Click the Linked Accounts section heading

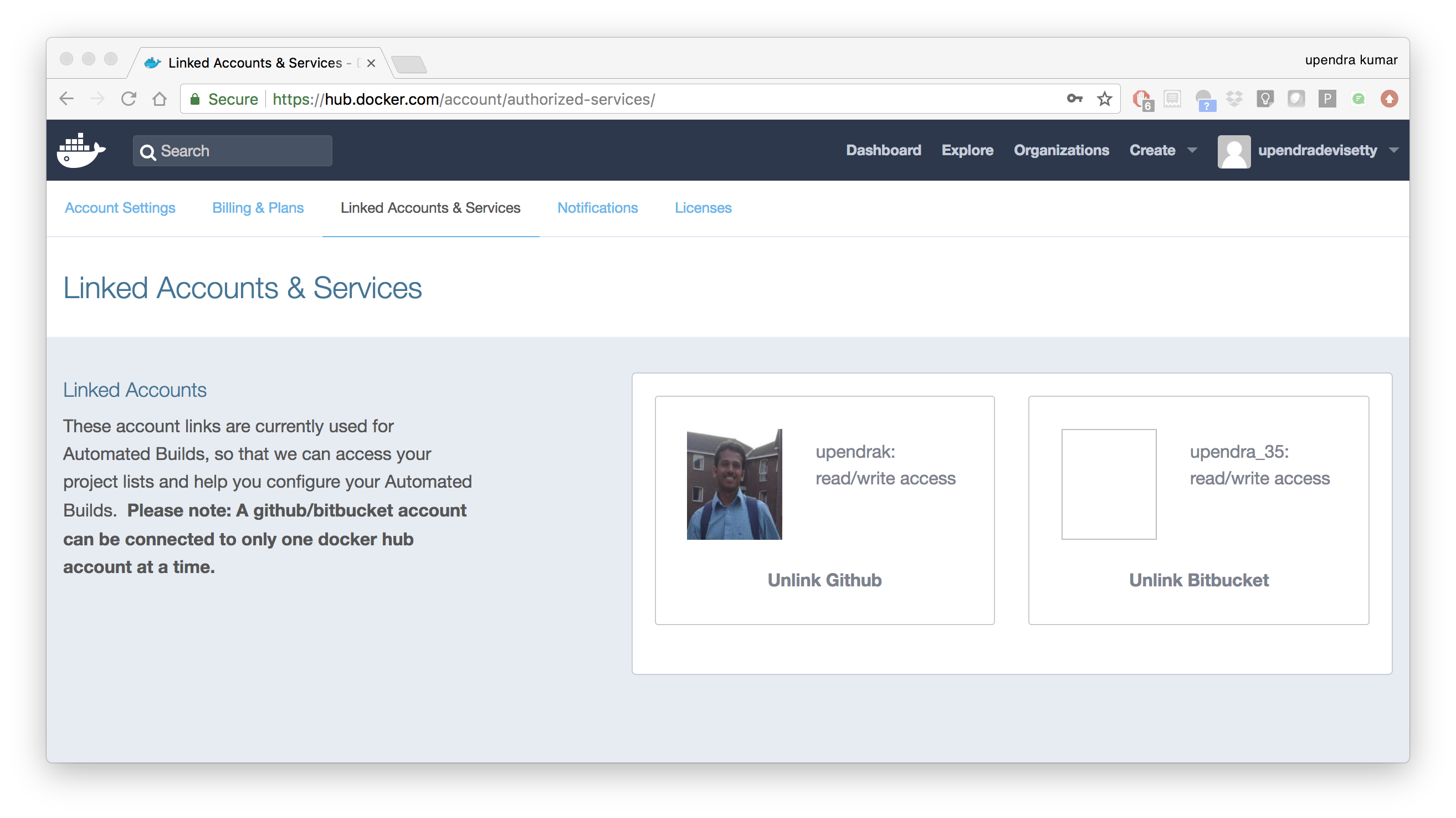tap(135, 391)
